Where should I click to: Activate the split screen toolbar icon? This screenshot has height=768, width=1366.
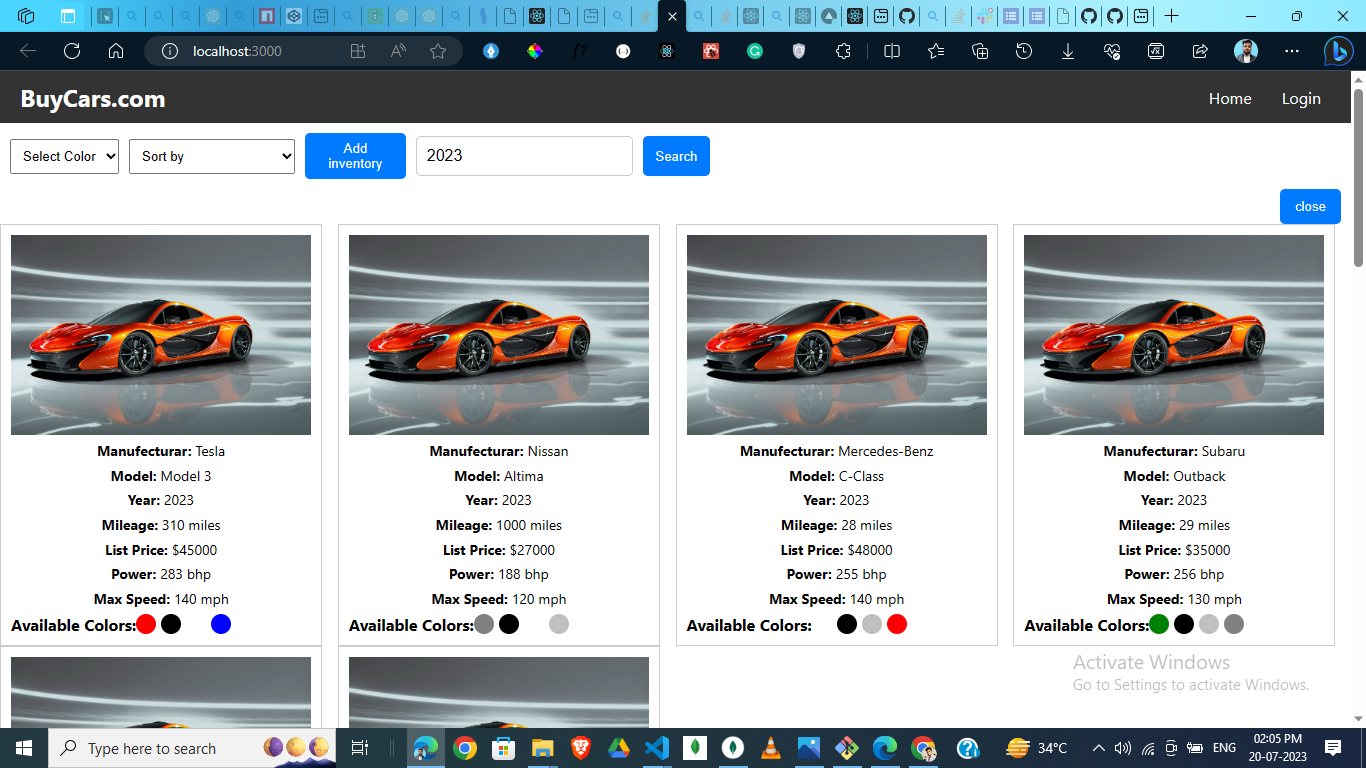[891, 51]
